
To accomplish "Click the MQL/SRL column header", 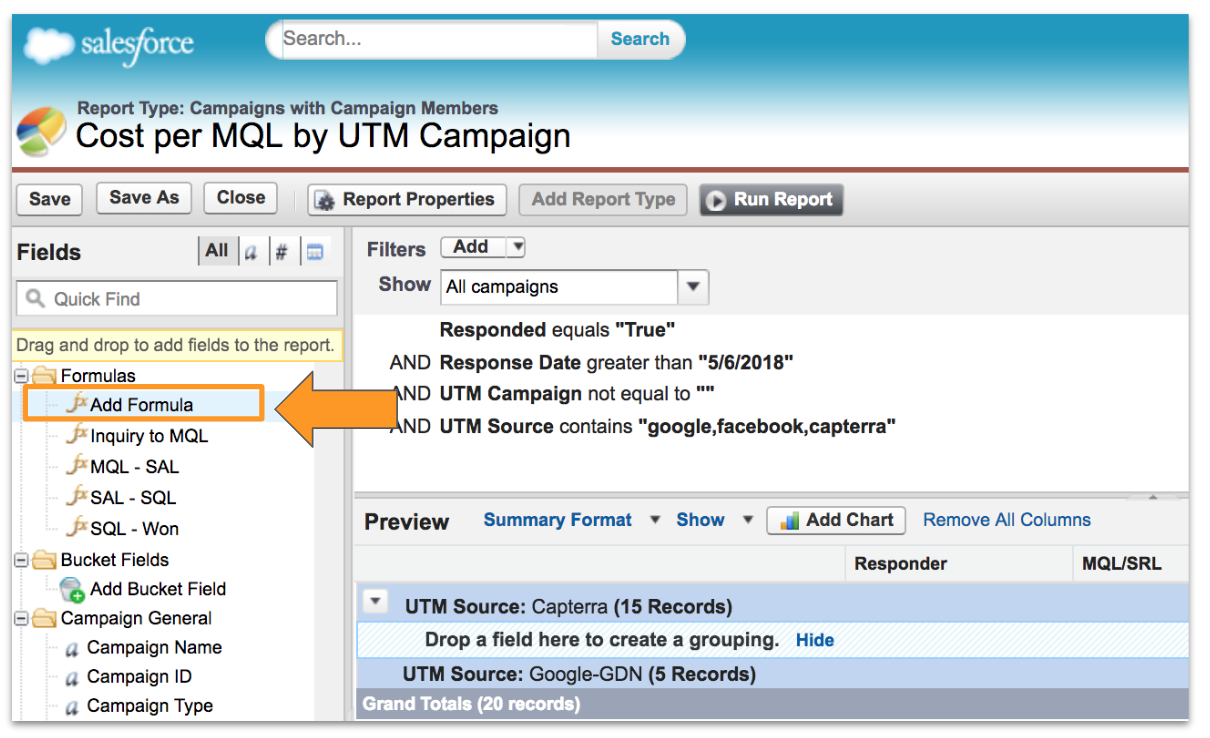I will (1130, 564).
